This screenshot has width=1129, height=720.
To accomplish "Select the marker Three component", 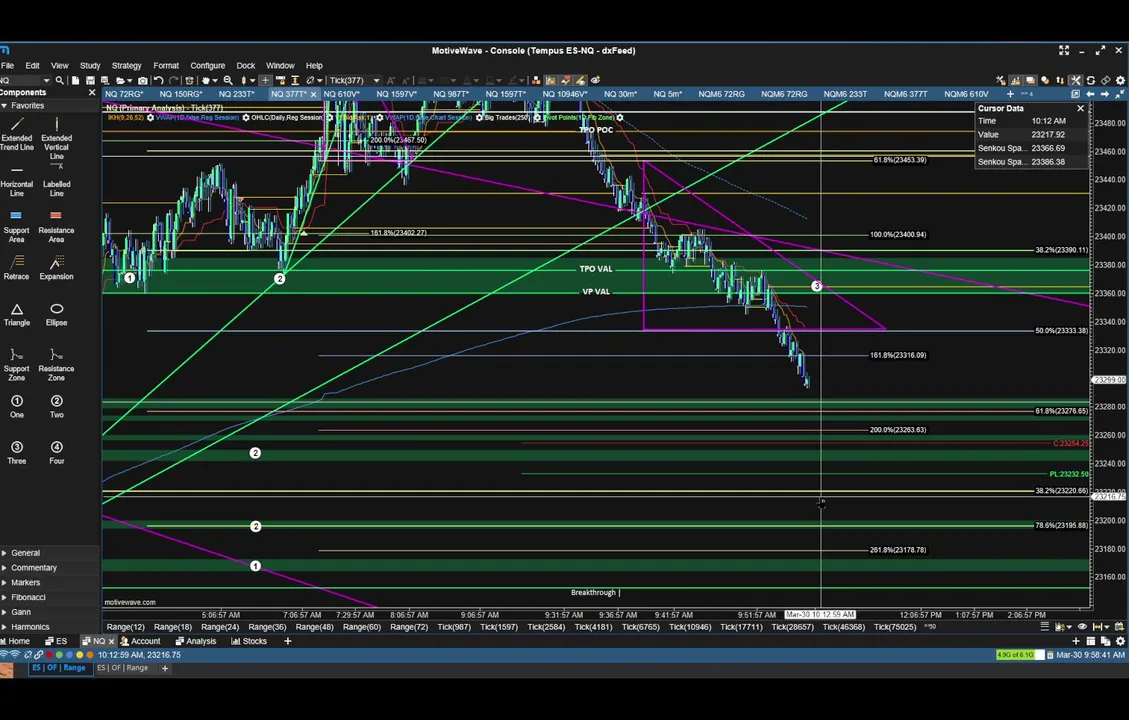I will tap(17, 452).
